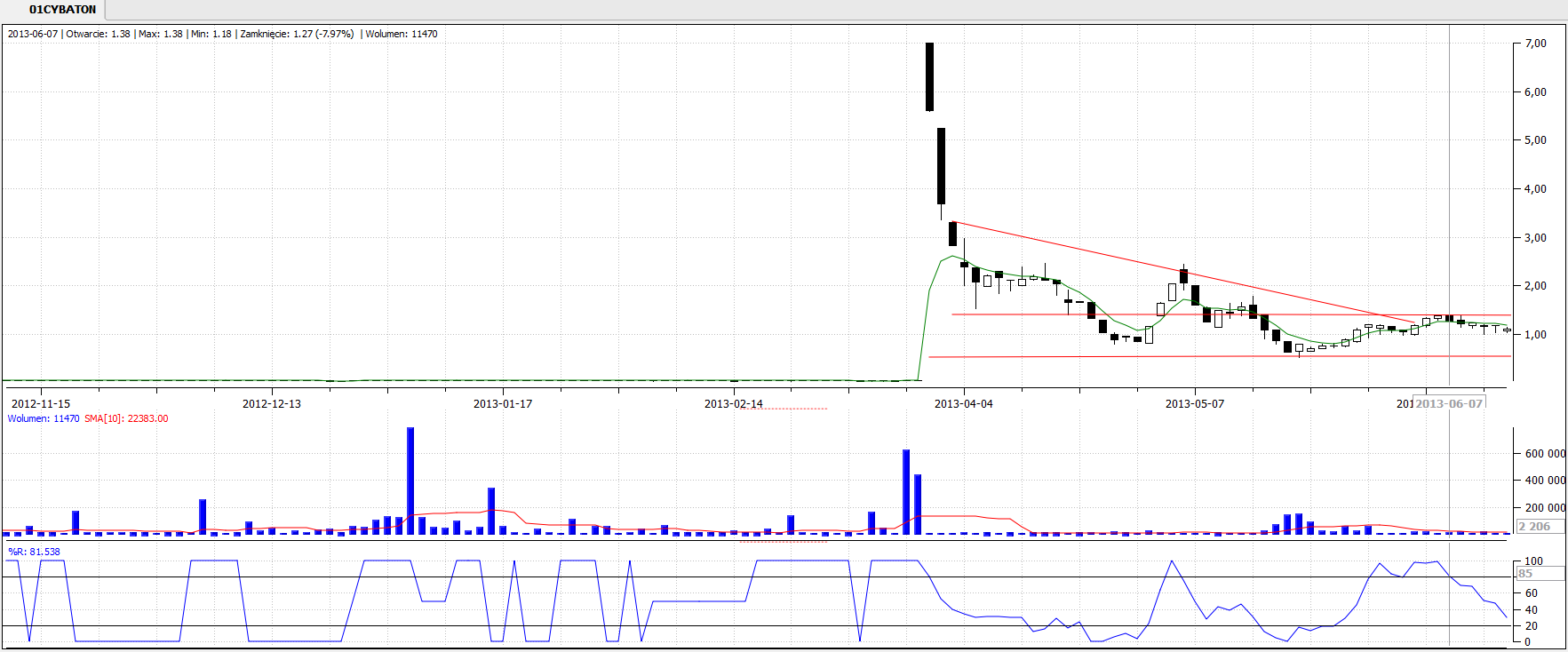Select the 2013-02-14 date on time axis
This screenshot has width=1568, height=652.
pos(734,404)
